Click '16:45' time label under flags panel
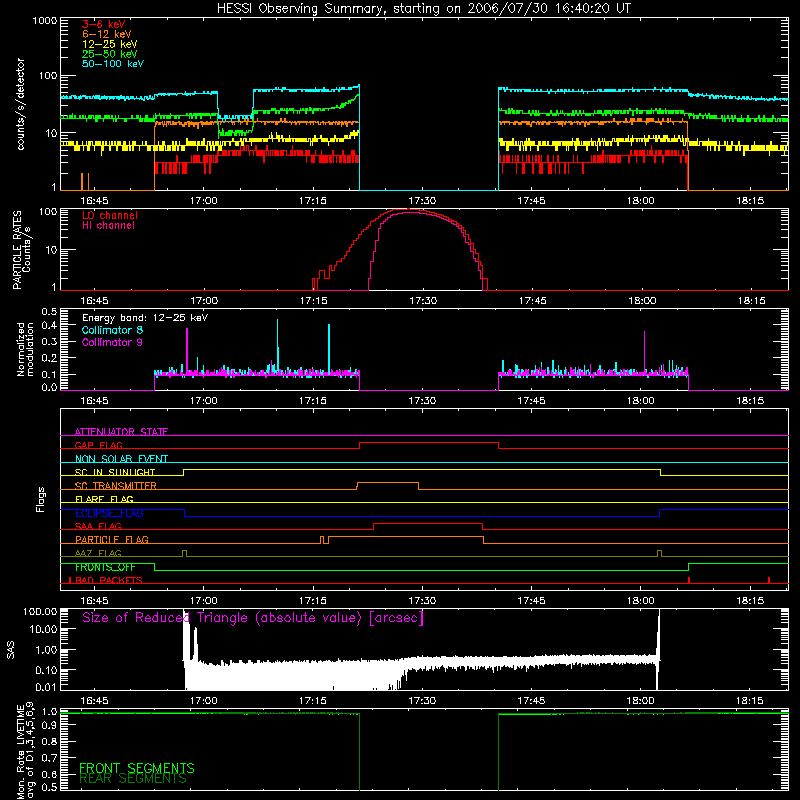The height and width of the screenshot is (800, 800). [x=94, y=601]
